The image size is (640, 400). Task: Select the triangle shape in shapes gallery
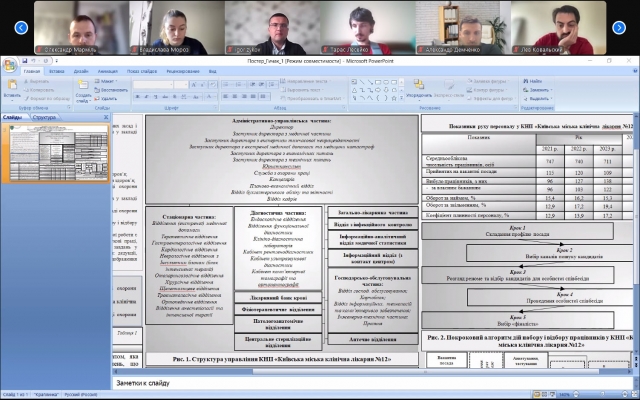[354, 90]
